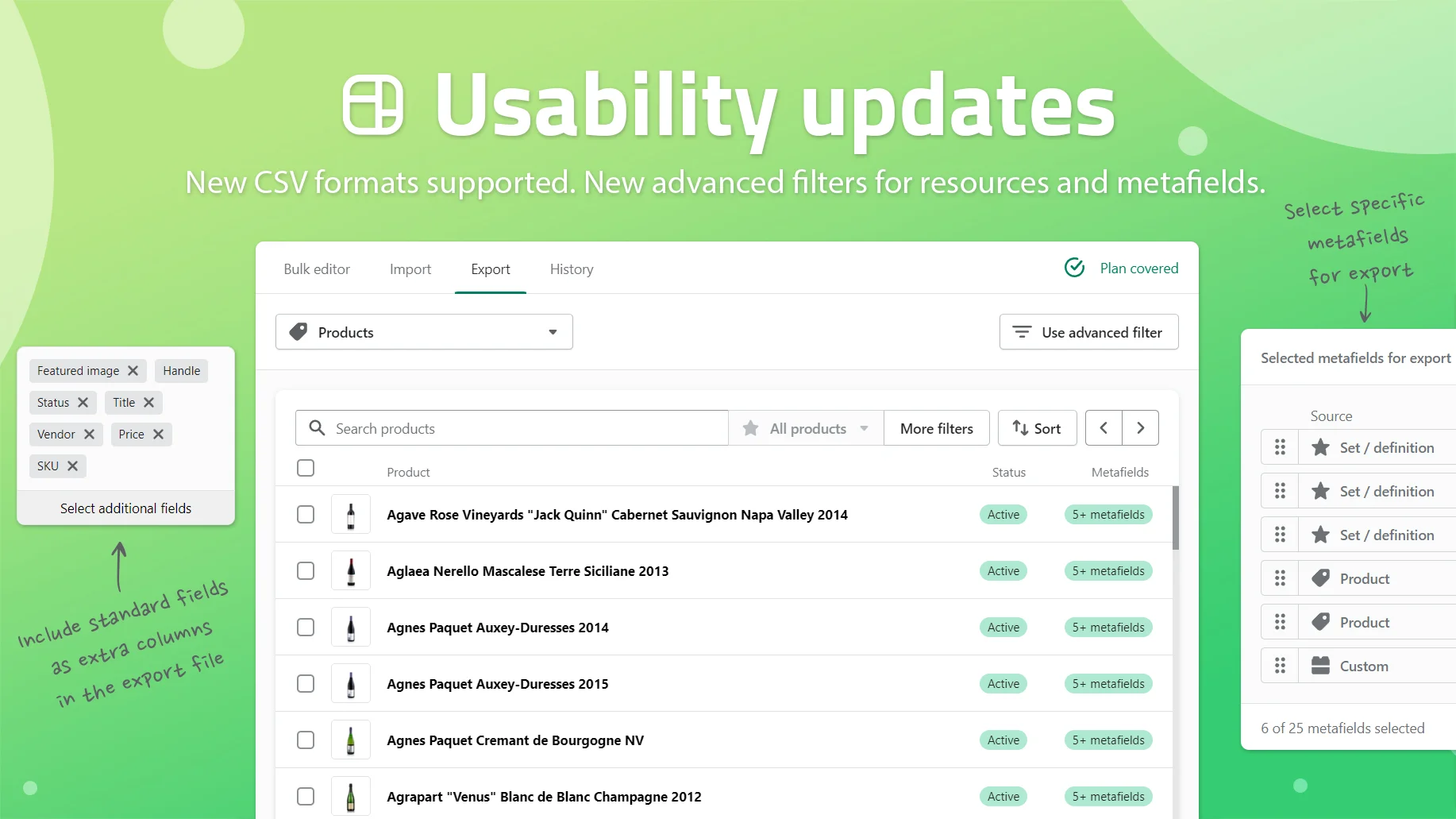Expand the All products saved view dropdown
The height and width of the screenshot is (819, 1456).
(806, 428)
